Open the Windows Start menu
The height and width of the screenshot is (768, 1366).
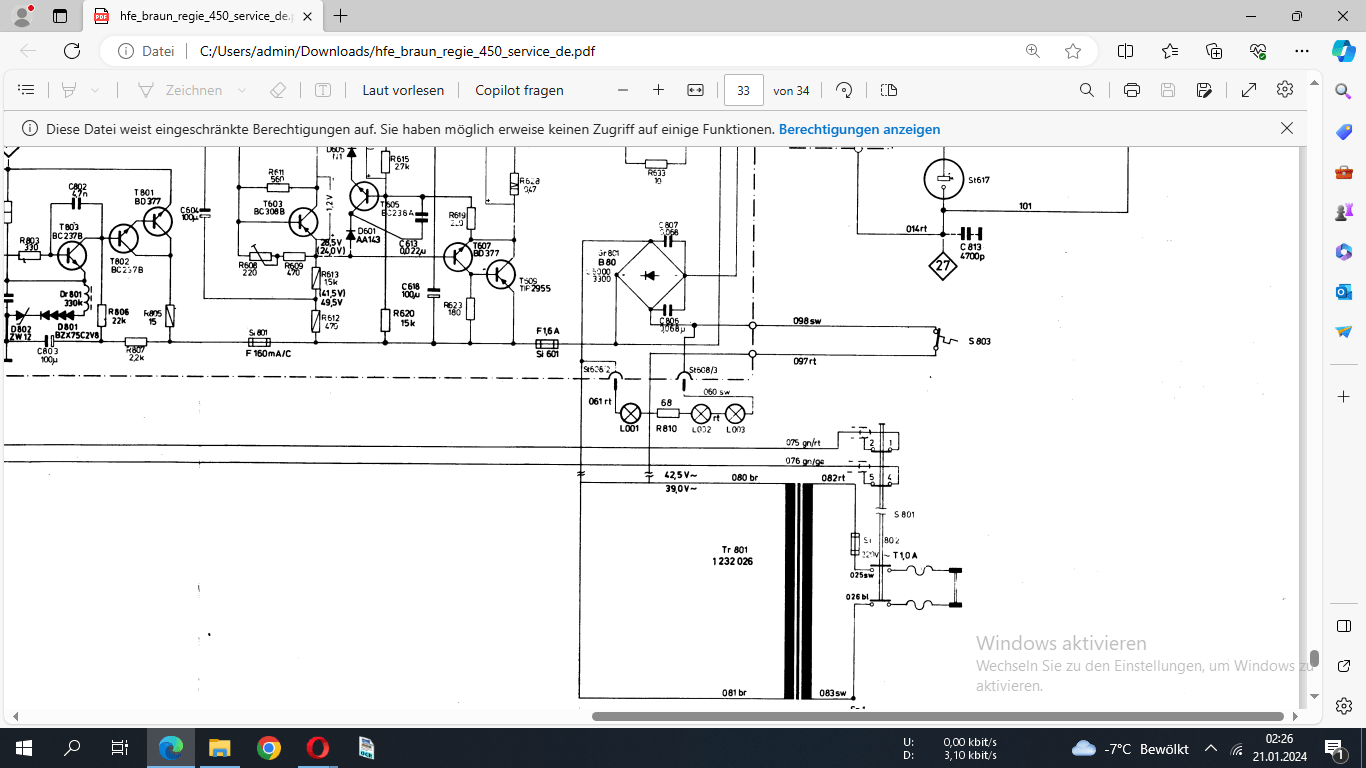click(x=24, y=748)
